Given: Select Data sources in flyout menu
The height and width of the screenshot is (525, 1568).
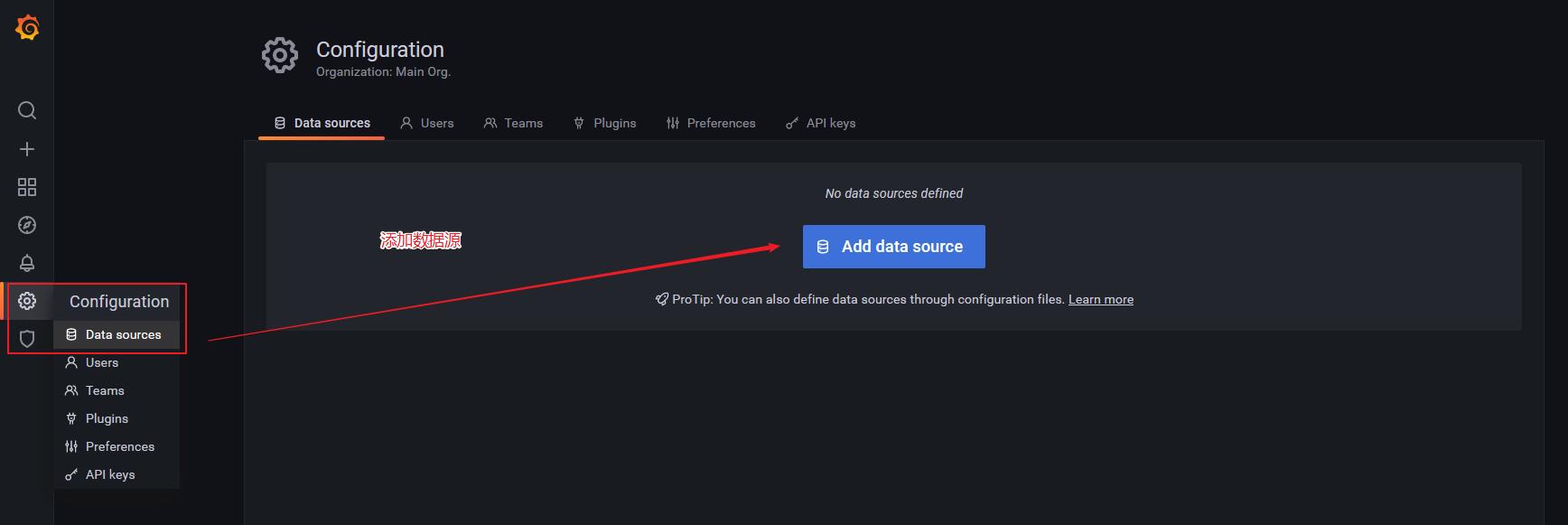Looking at the screenshot, I should pos(117,334).
